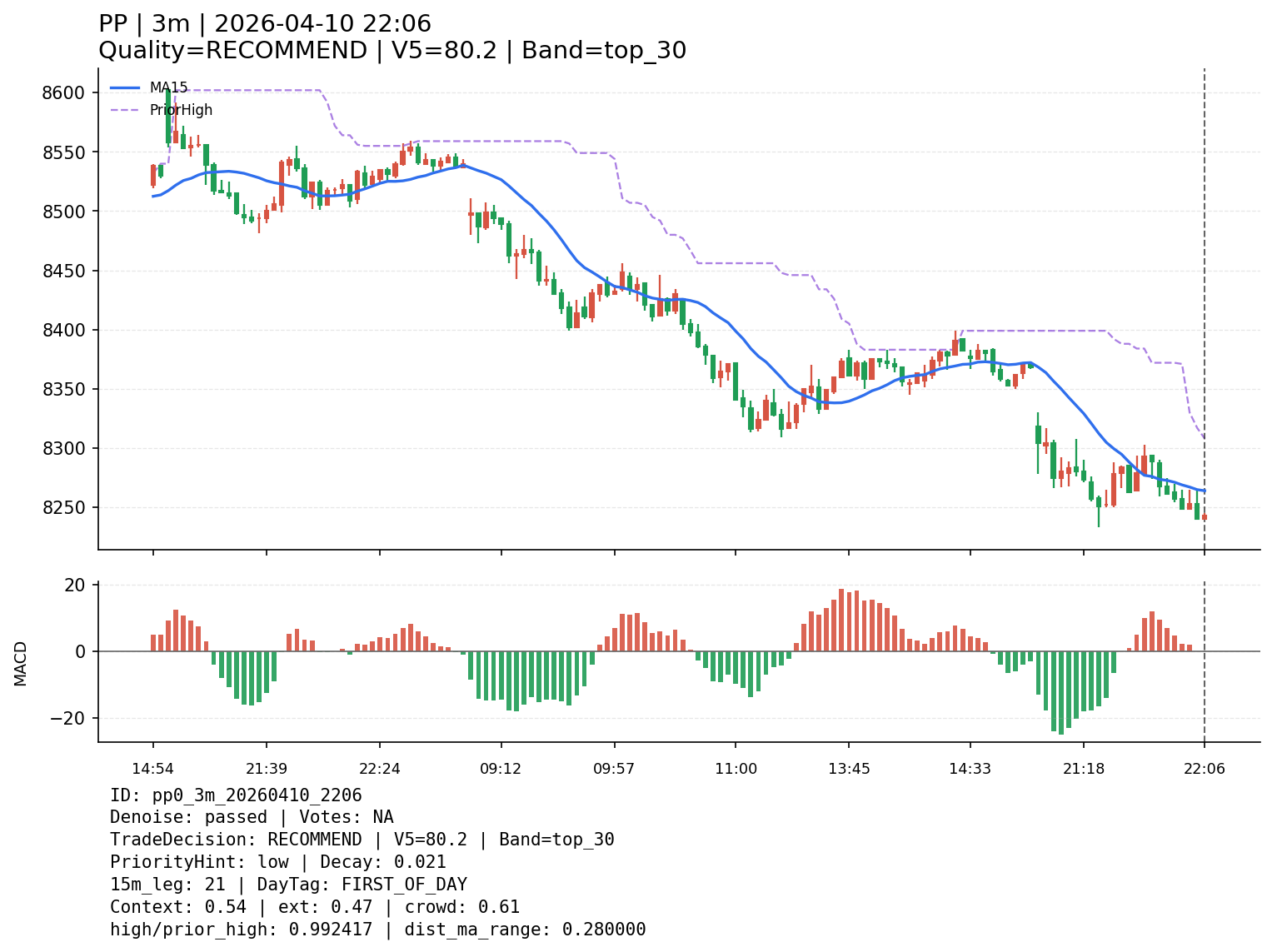Click the 11:00 time axis label
The image size is (1272, 952).
tap(736, 769)
